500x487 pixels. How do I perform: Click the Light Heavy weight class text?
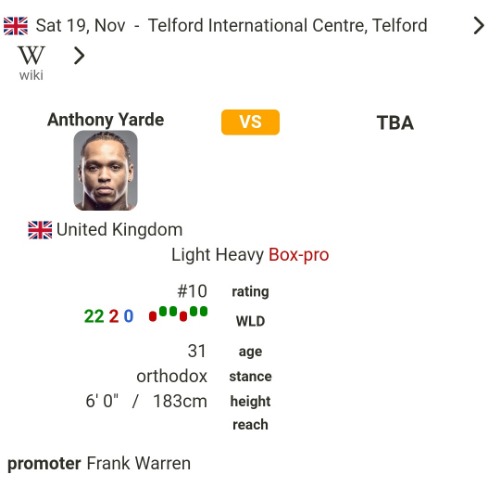click(217, 255)
